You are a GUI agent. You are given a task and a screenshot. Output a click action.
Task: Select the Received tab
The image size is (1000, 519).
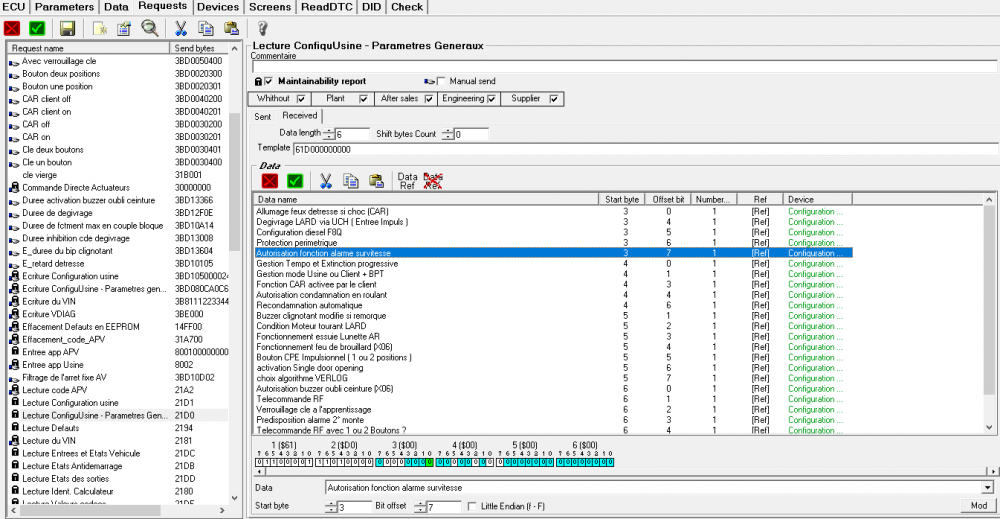[x=300, y=115]
